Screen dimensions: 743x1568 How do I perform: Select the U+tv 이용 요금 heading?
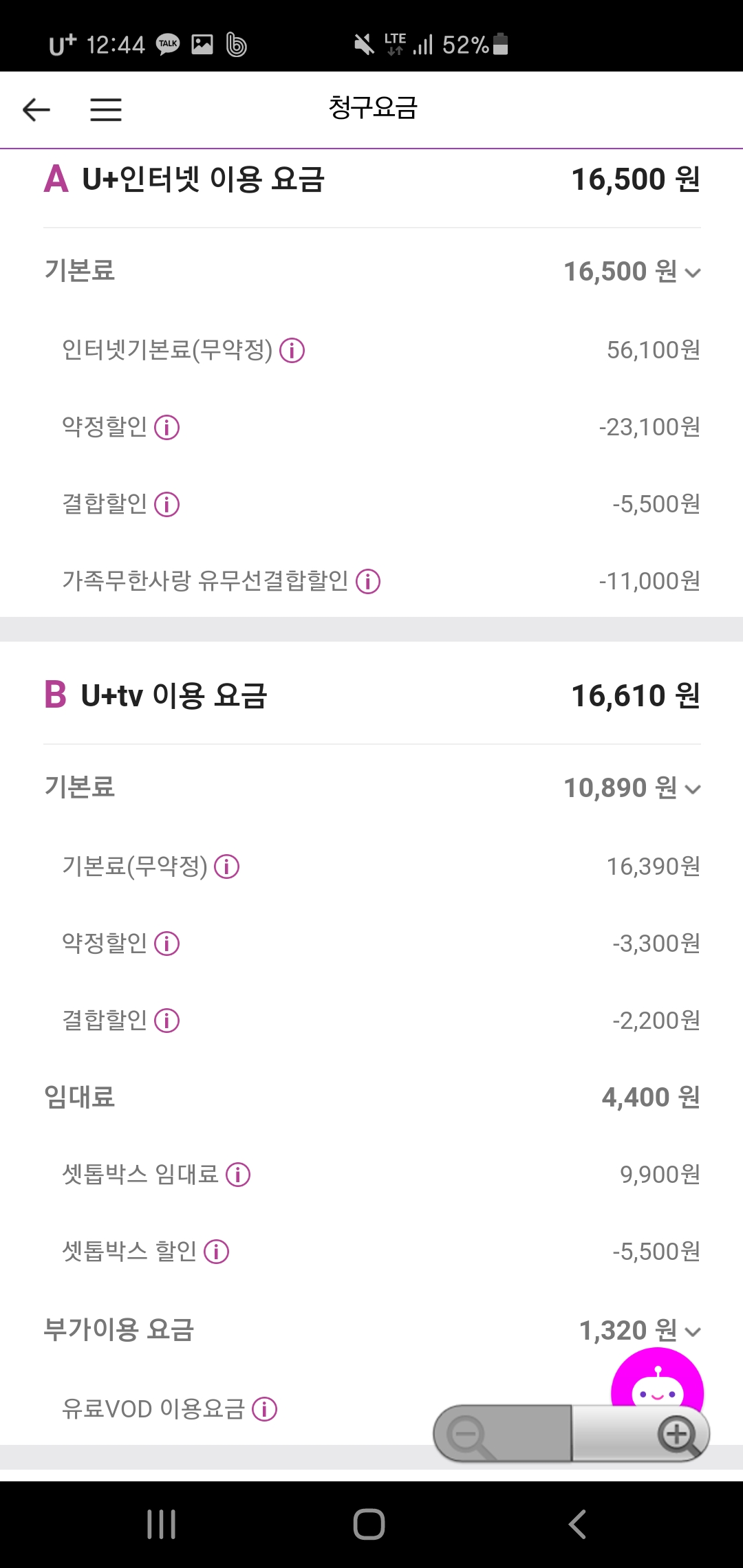coord(174,696)
